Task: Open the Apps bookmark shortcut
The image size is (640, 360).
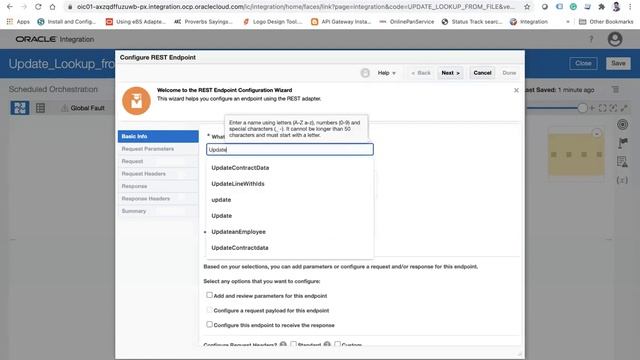Action: coord(18,22)
